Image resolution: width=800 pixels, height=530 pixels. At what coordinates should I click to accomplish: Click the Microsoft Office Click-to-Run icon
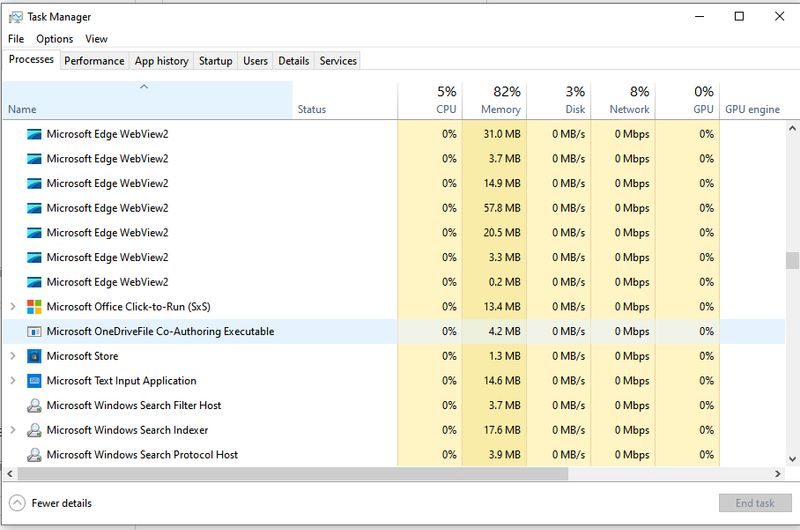(35, 307)
